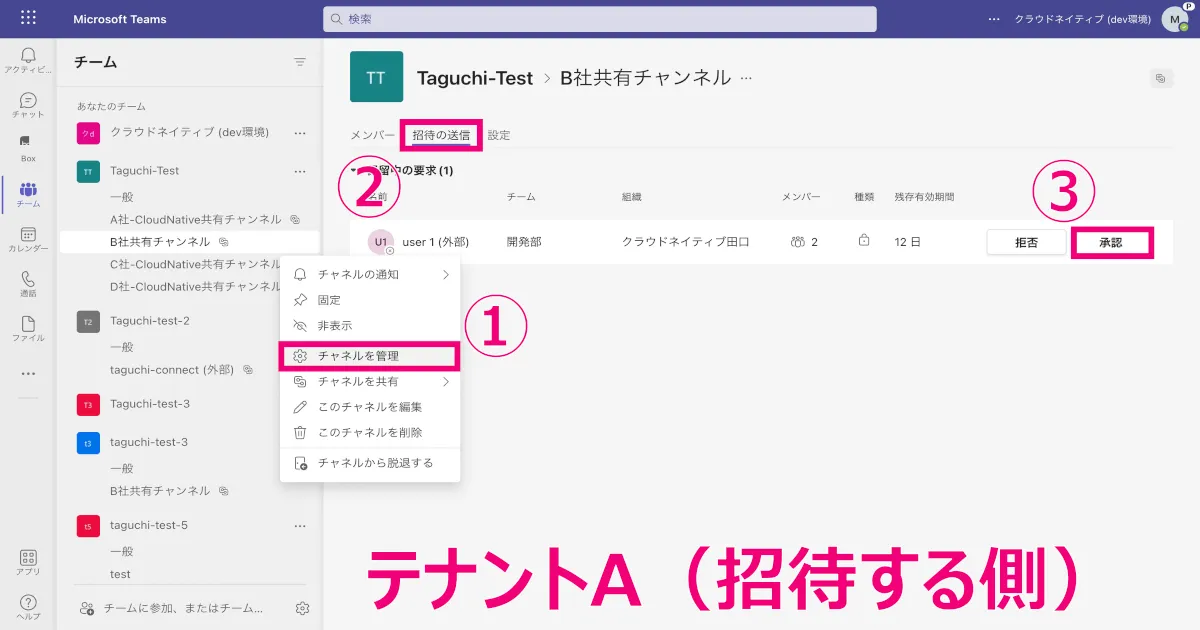
Task: Open taguchi-test-3 team with blue avatar
Action: 149,442
